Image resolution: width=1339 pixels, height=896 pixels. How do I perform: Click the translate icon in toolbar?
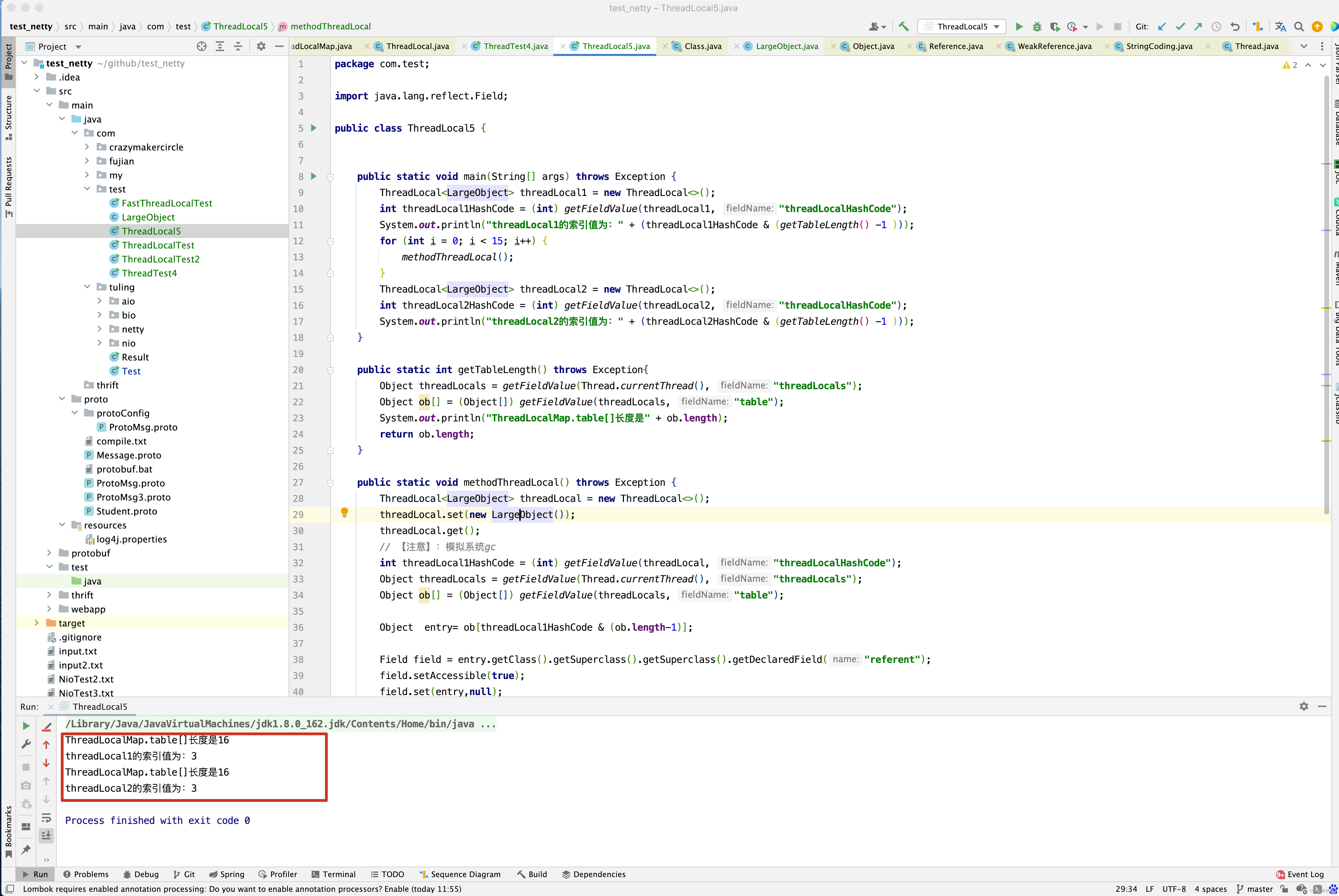[1280, 26]
